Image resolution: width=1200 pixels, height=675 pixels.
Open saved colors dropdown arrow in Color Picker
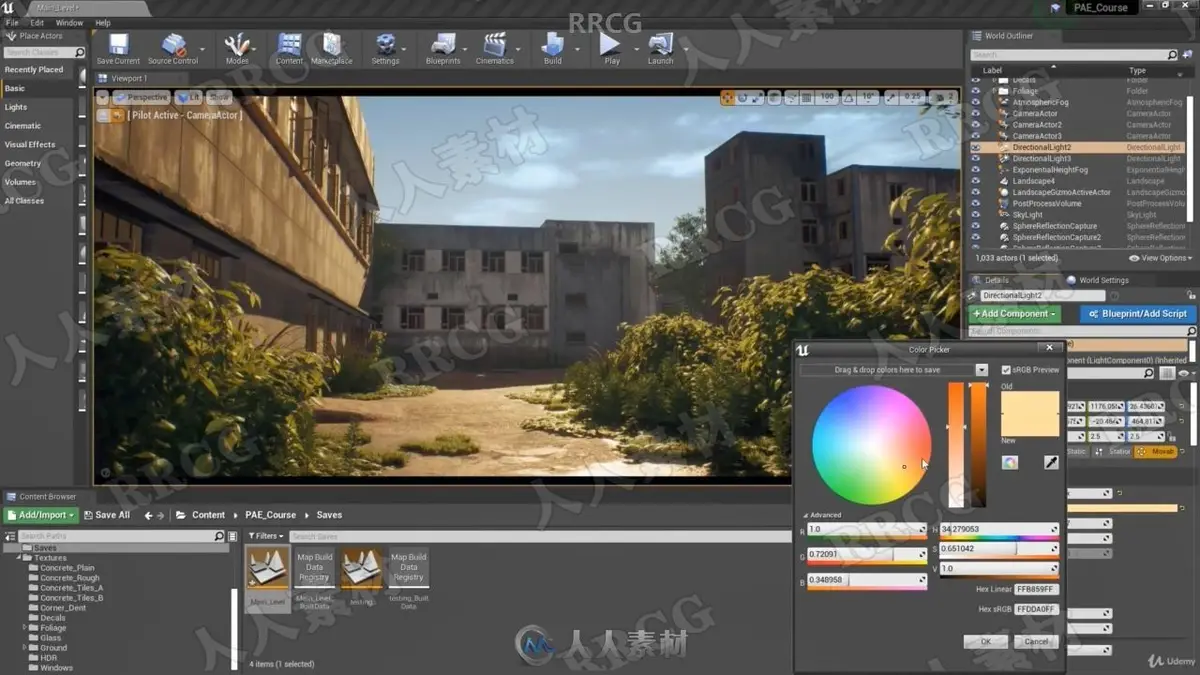pos(982,370)
